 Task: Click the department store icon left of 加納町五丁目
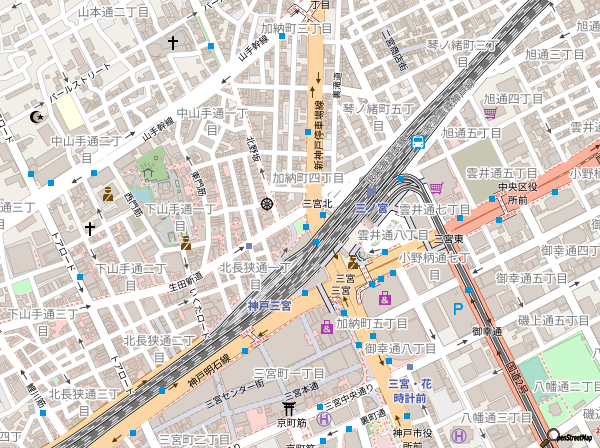tap(326, 326)
